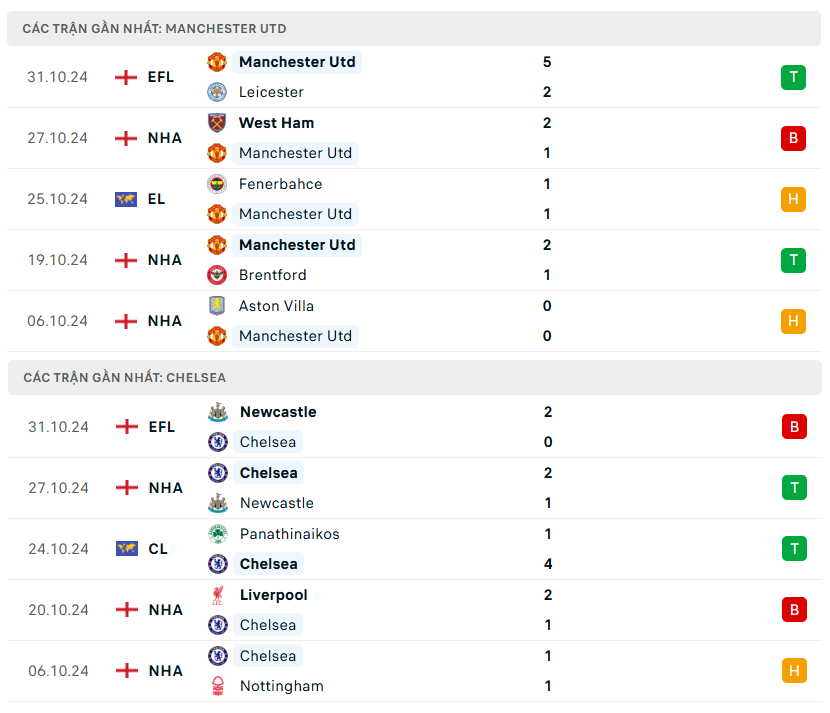Open the Newcastle team link in EFL match
830x713 pixels.
click(278, 412)
